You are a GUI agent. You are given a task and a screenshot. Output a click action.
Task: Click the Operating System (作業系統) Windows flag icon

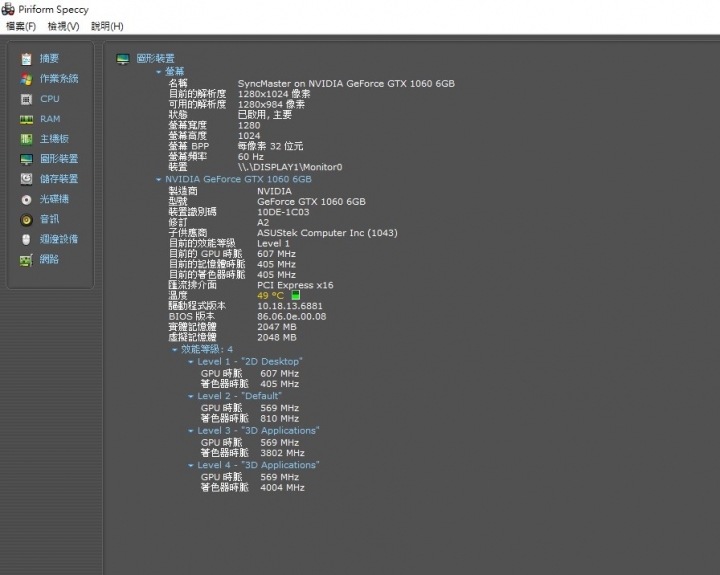click(x=26, y=79)
